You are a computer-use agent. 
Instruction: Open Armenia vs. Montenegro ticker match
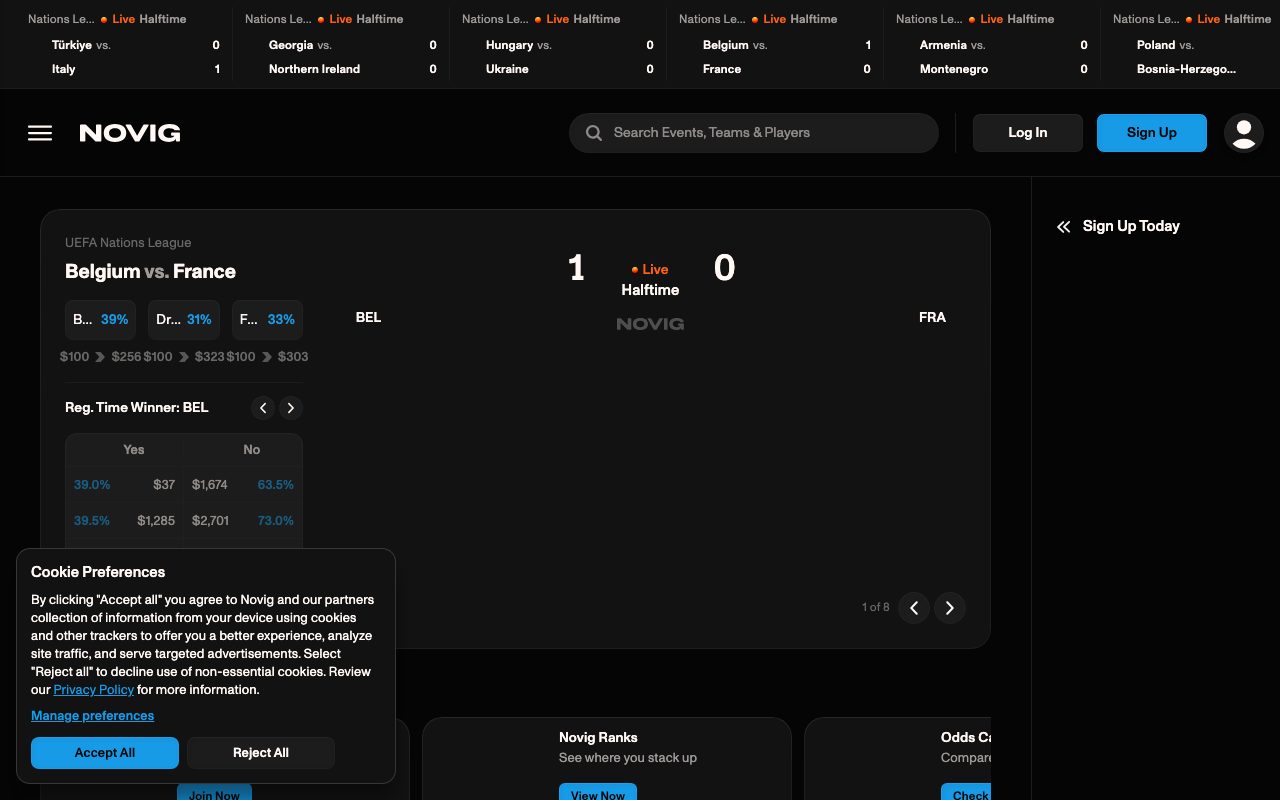pyautogui.click(x=992, y=45)
